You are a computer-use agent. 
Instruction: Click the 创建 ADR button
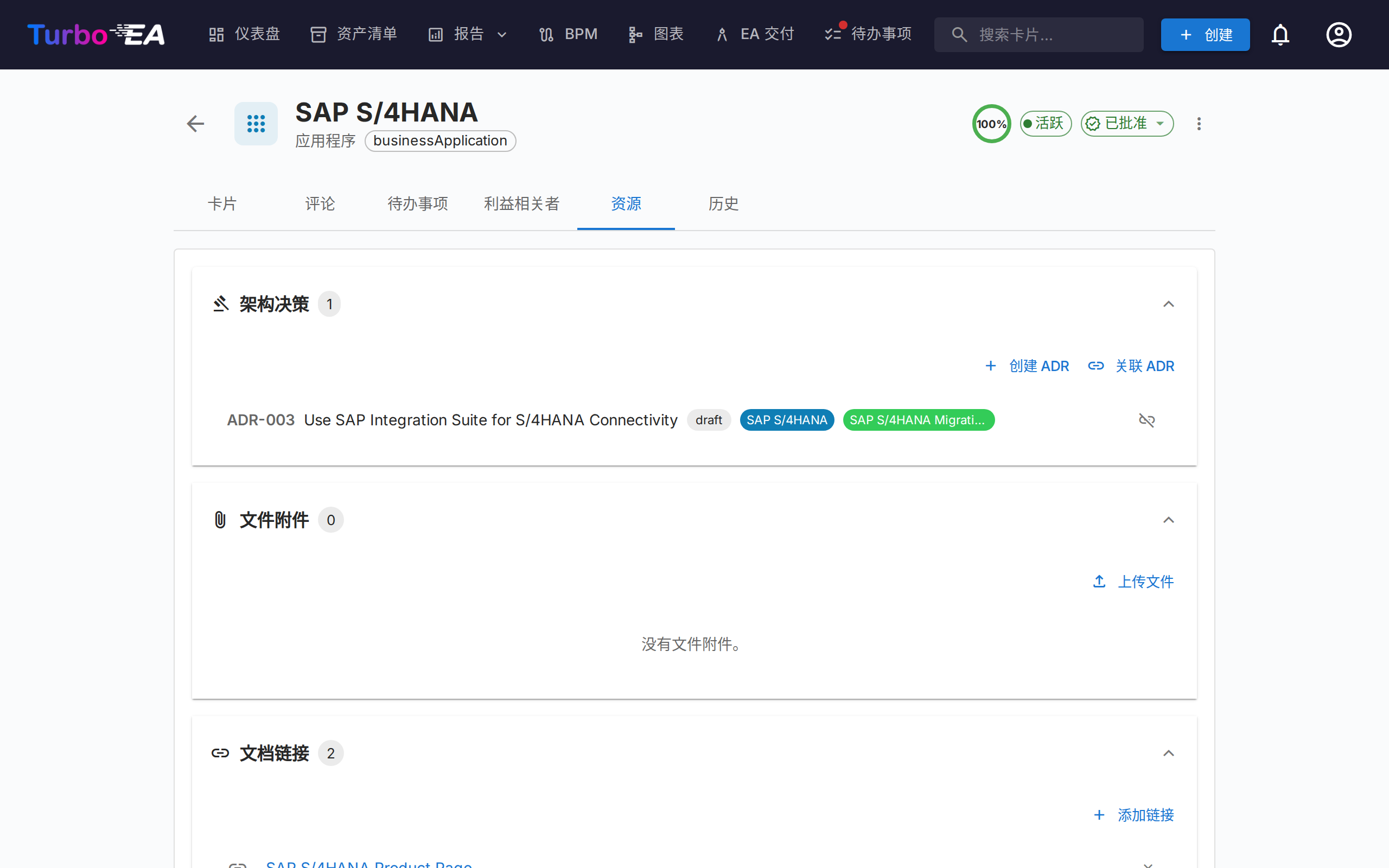[x=1027, y=366]
